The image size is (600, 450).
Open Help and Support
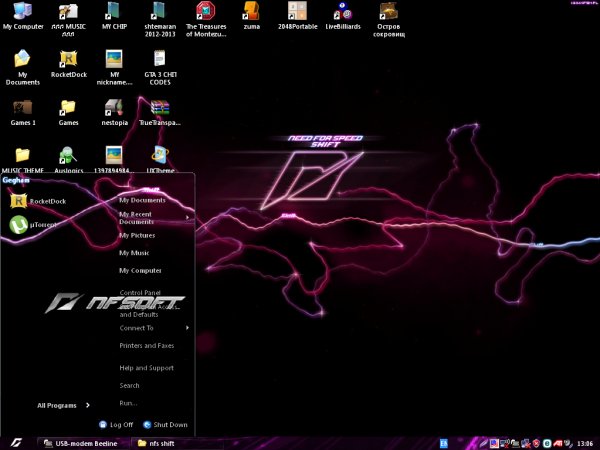pyautogui.click(x=146, y=368)
